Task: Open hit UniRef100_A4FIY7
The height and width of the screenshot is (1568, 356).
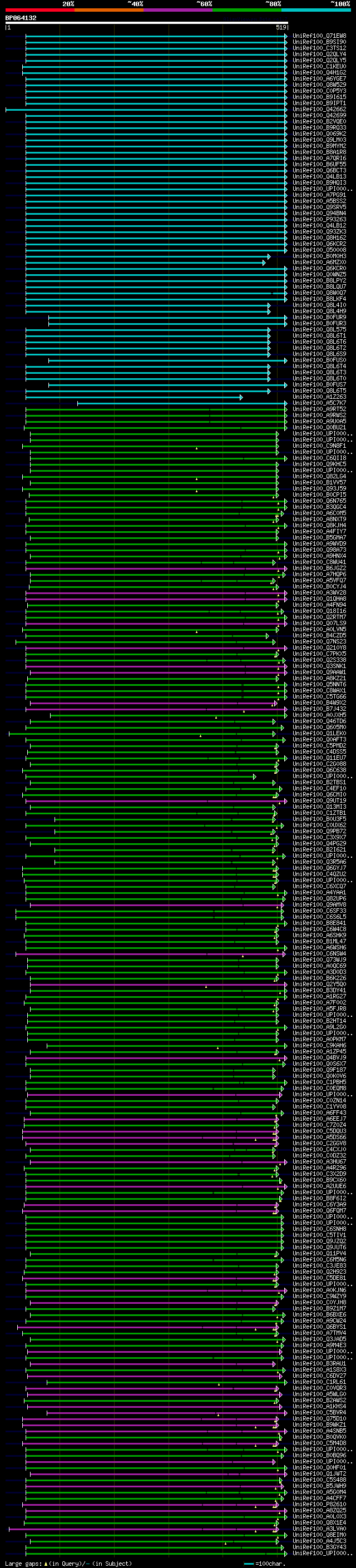Action: 319,531
